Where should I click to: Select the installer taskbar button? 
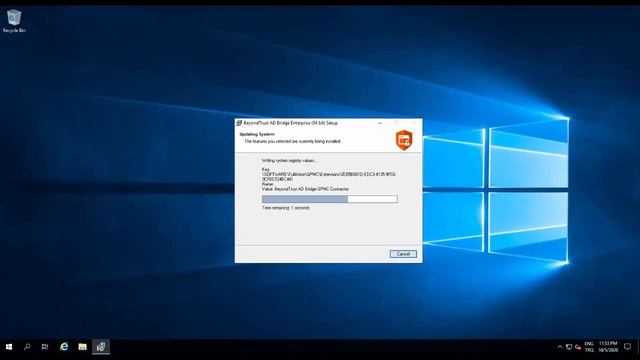[x=101, y=347]
